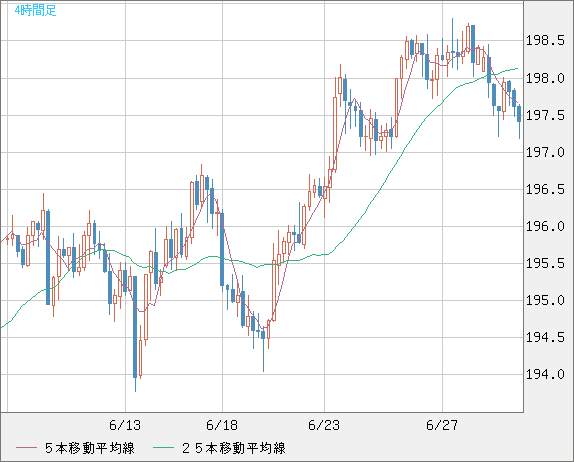Click the ２５本移動平均線 legend text

point(234,448)
